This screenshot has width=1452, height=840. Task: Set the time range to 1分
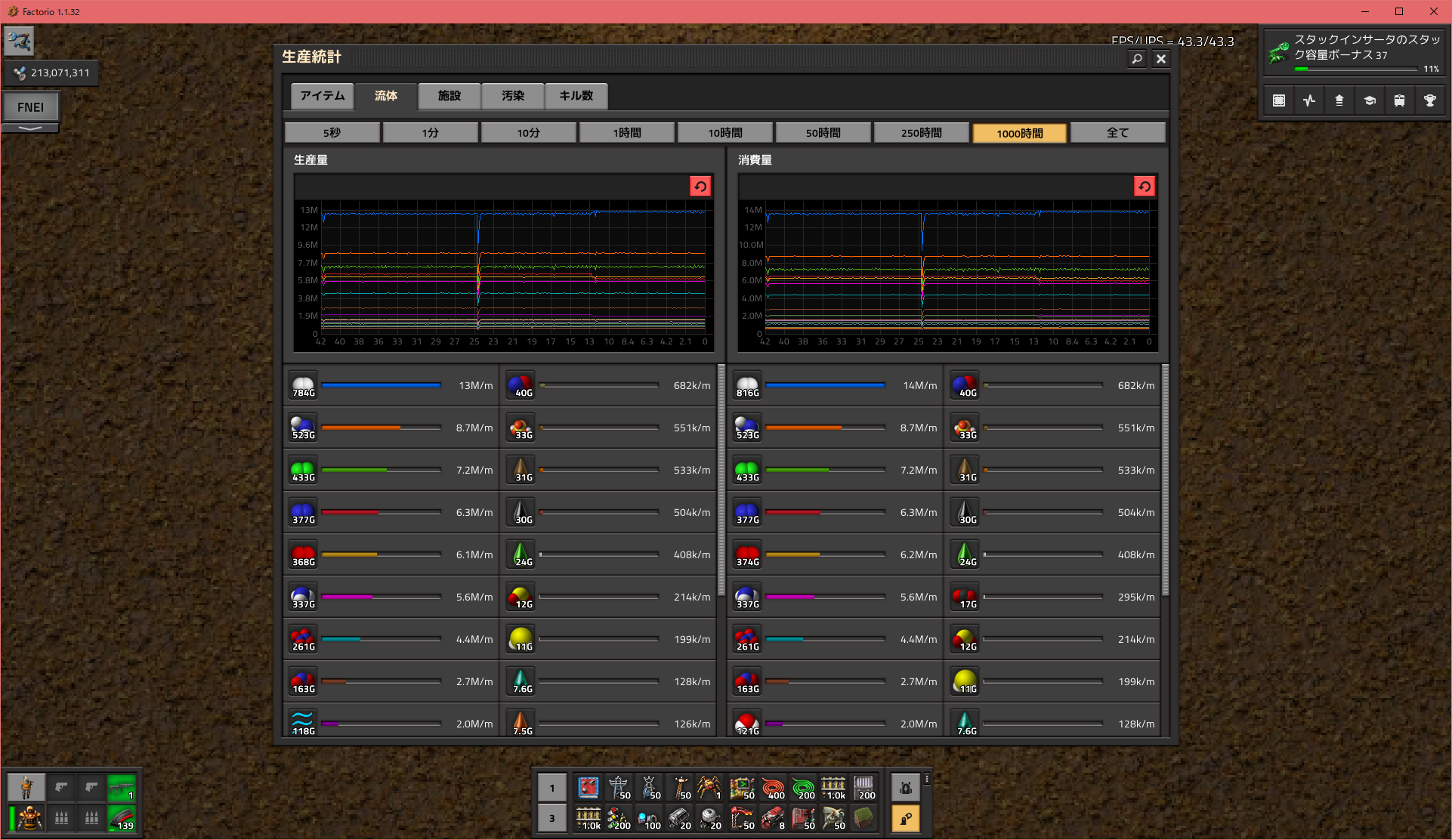coord(431,133)
